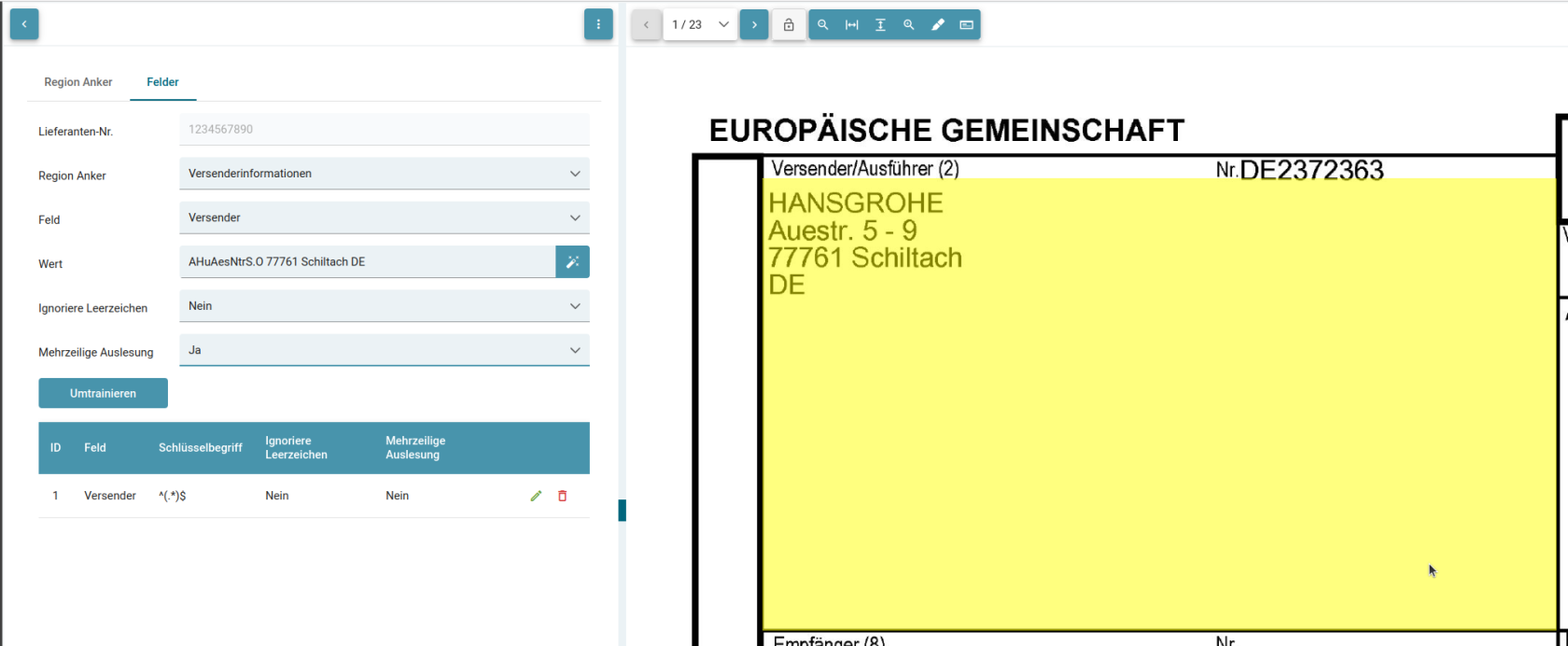
Task: Click the Umtrainieren button
Action: click(103, 393)
